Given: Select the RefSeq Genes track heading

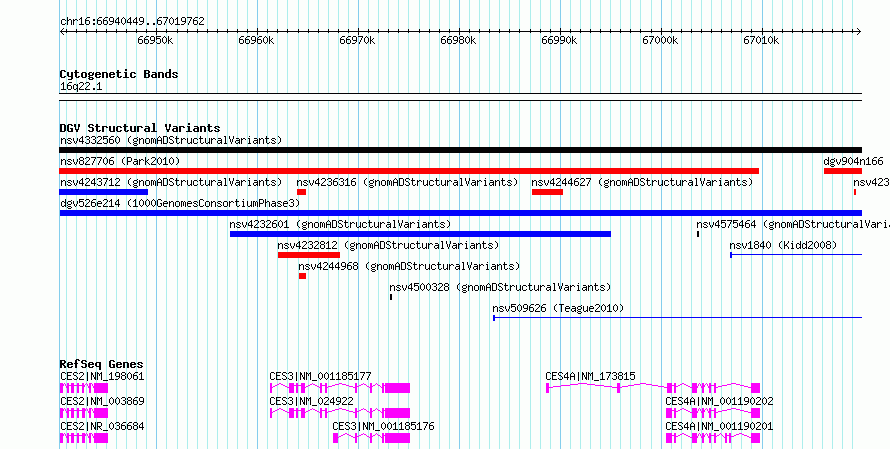Looking at the screenshot, I should [x=102, y=364].
